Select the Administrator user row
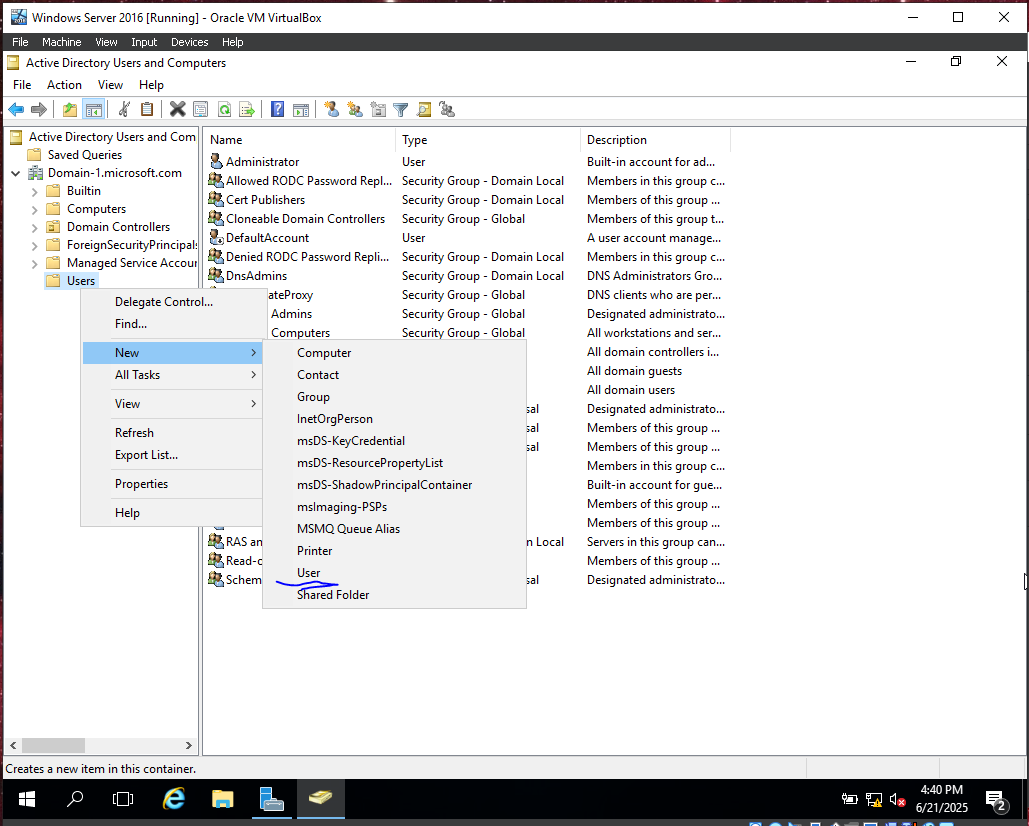 (x=467, y=162)
